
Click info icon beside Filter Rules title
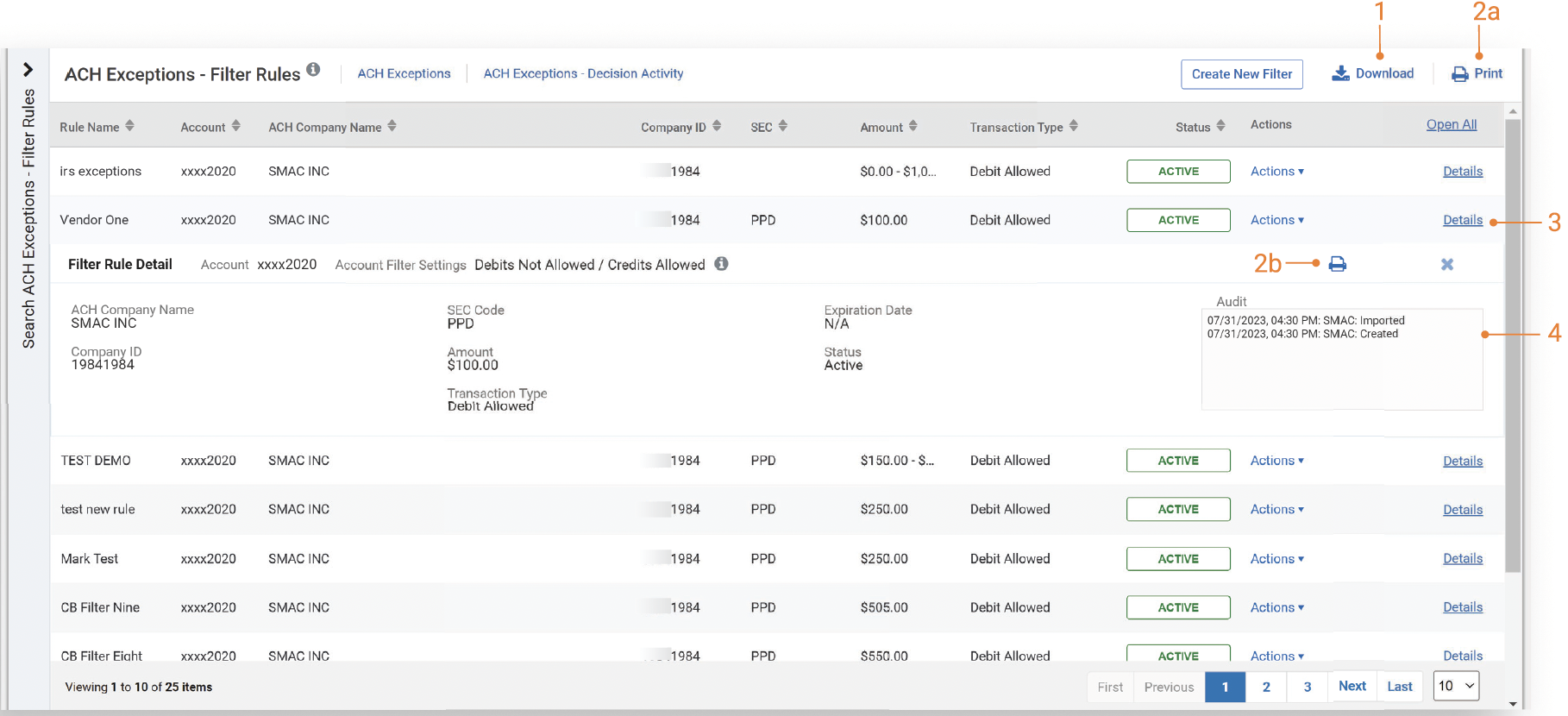pos(313,70)
